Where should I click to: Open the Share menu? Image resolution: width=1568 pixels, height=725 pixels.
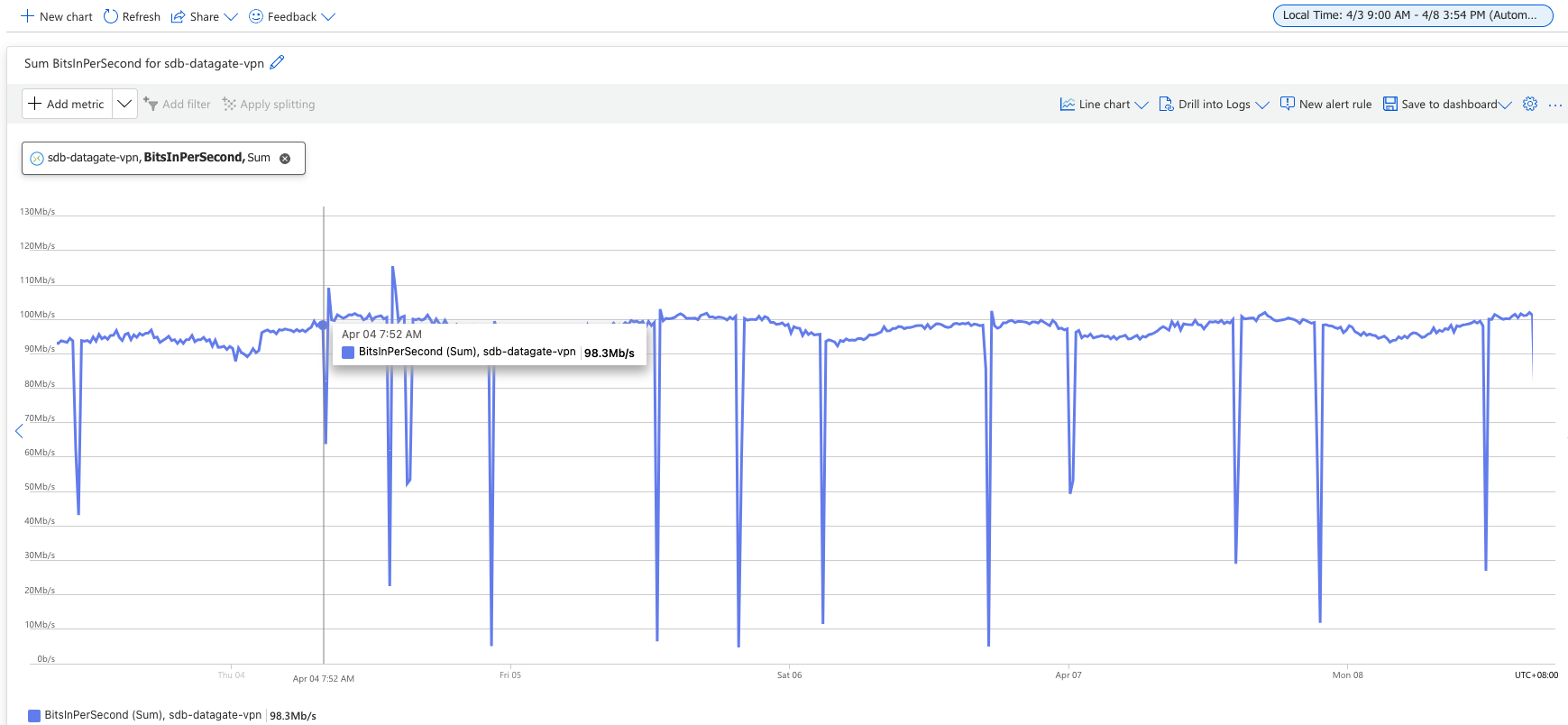(x=204, y=16)
